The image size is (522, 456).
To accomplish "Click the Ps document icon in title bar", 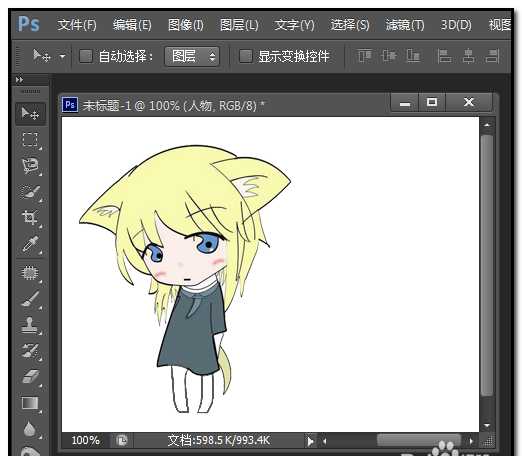I will click(x=70, y=105).
